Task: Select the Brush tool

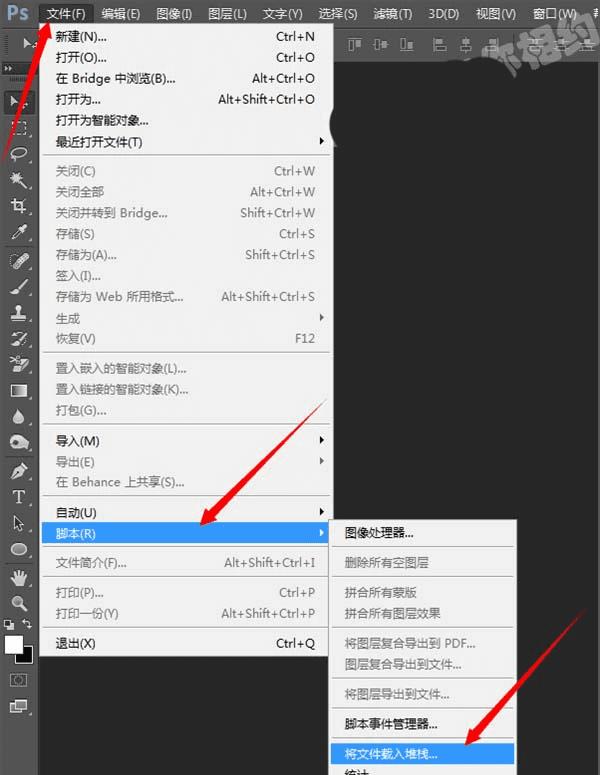Action: click(x=19, y=287)
